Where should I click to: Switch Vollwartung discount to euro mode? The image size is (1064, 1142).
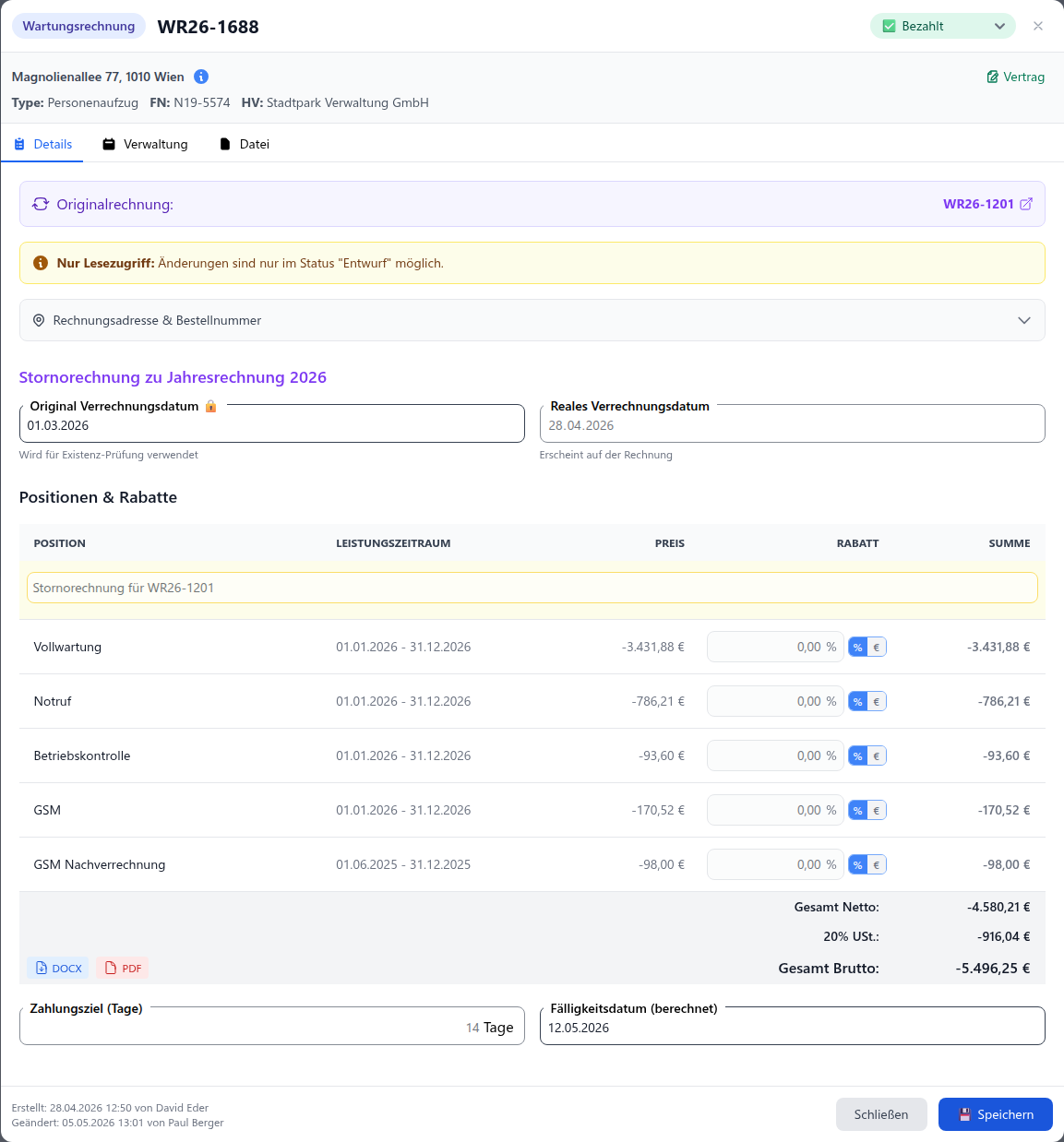[877, 647]
